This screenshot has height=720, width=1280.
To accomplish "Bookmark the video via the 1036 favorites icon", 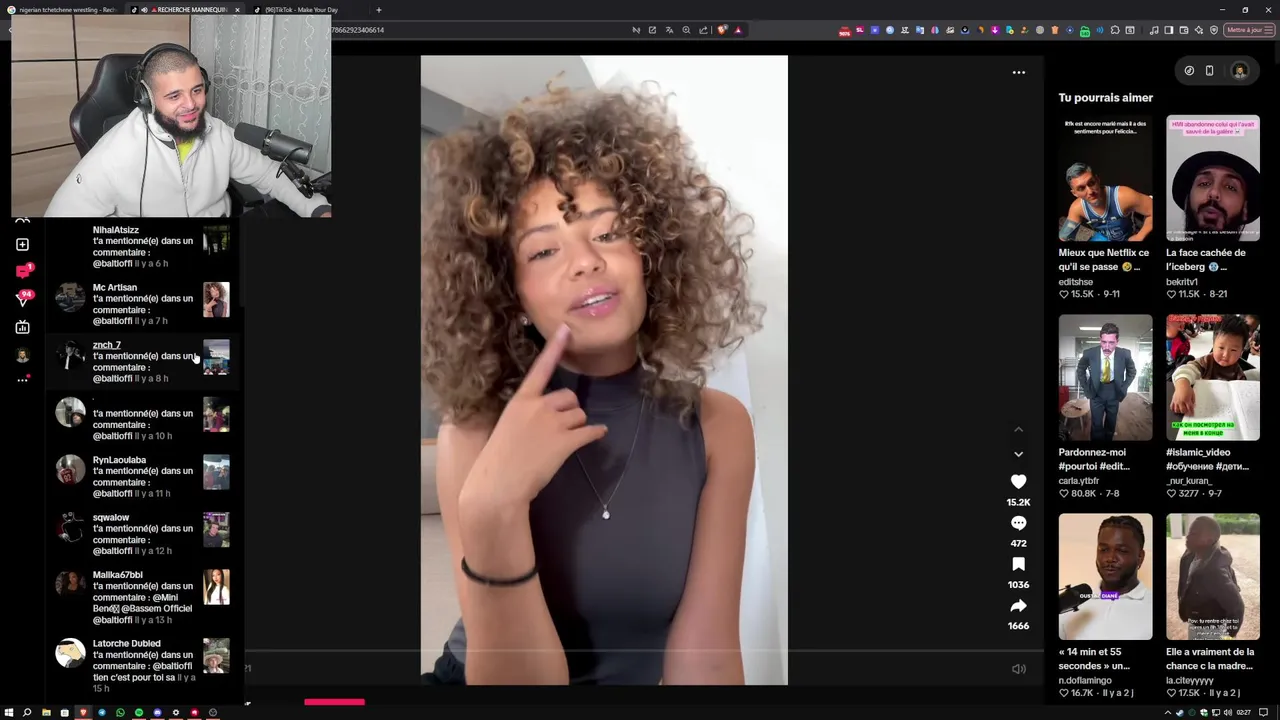I will pos(1018,564).
